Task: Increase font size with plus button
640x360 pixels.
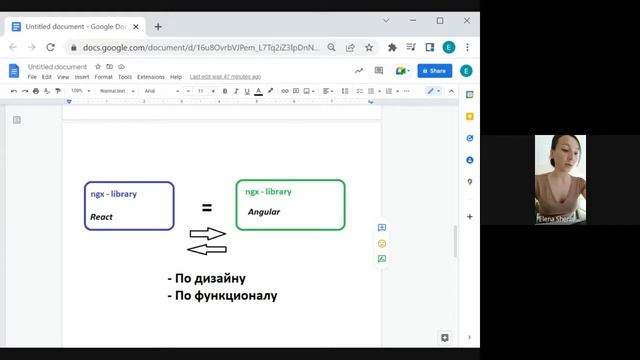Action: click(x=213, y=91)
